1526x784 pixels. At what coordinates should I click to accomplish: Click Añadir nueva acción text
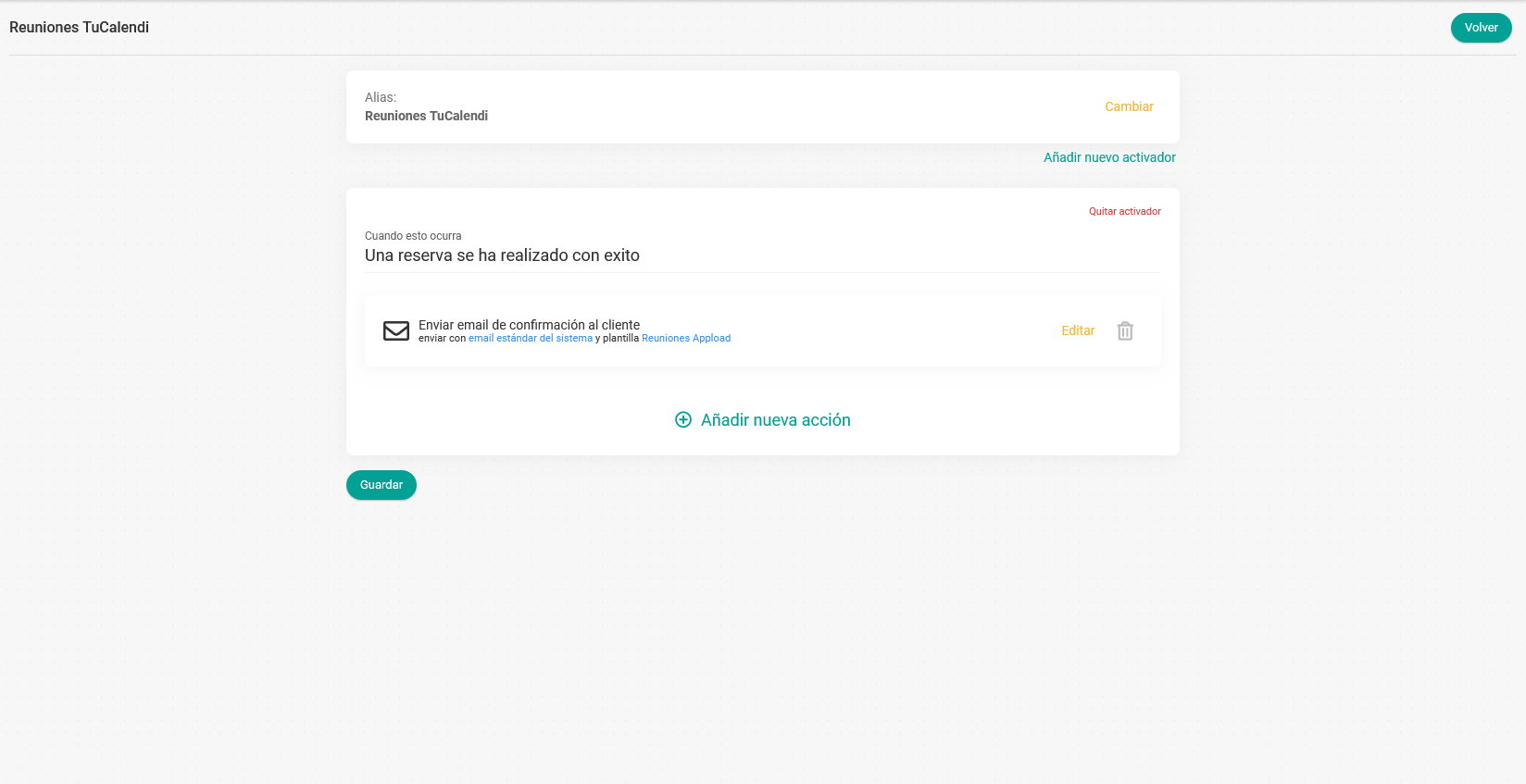click(776, 420)
